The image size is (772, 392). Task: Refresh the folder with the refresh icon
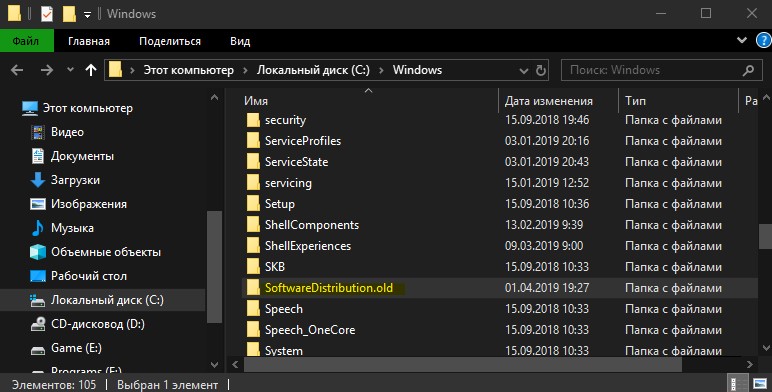[541, 70]
